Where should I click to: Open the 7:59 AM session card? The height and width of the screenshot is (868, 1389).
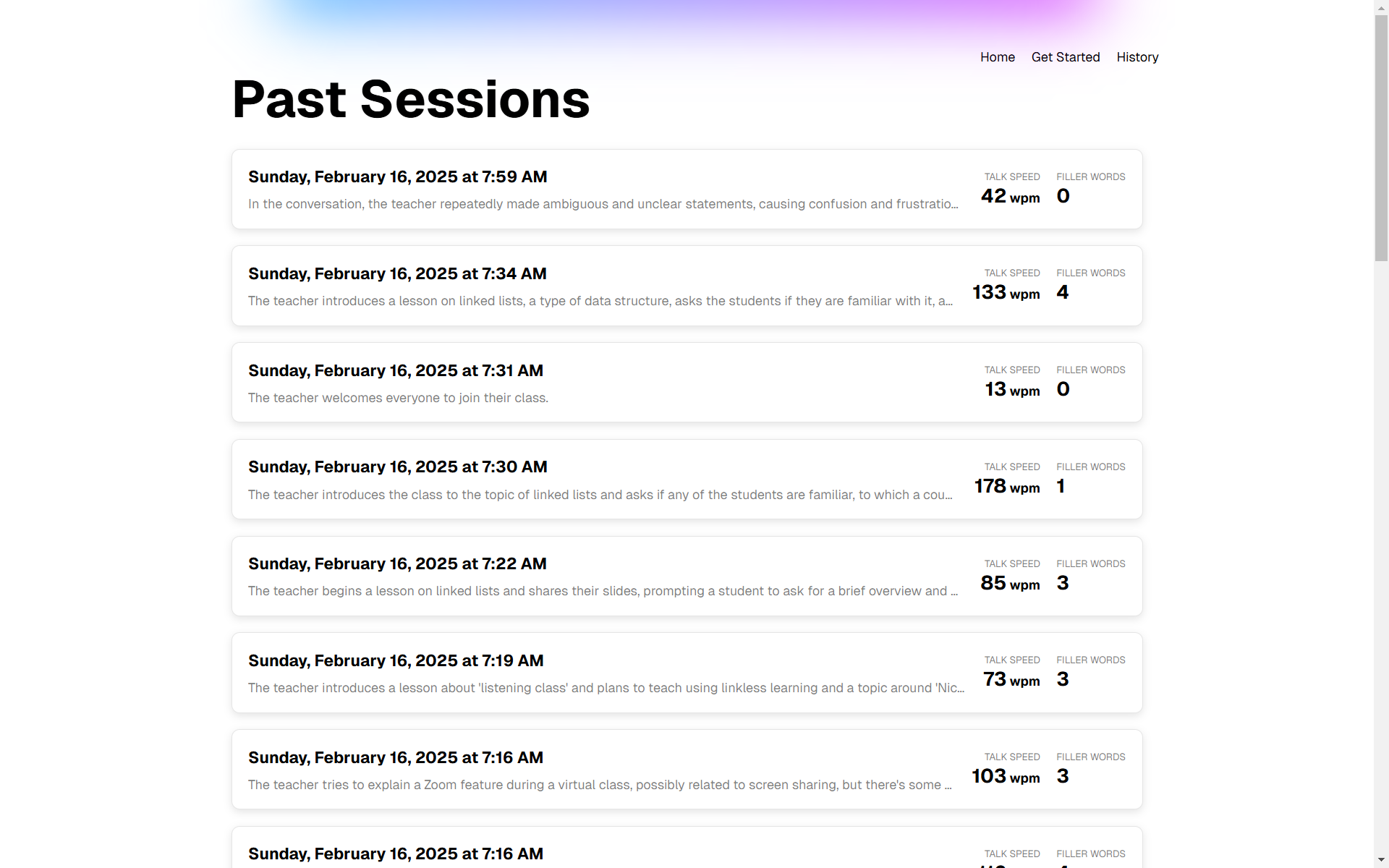(687, 190)
